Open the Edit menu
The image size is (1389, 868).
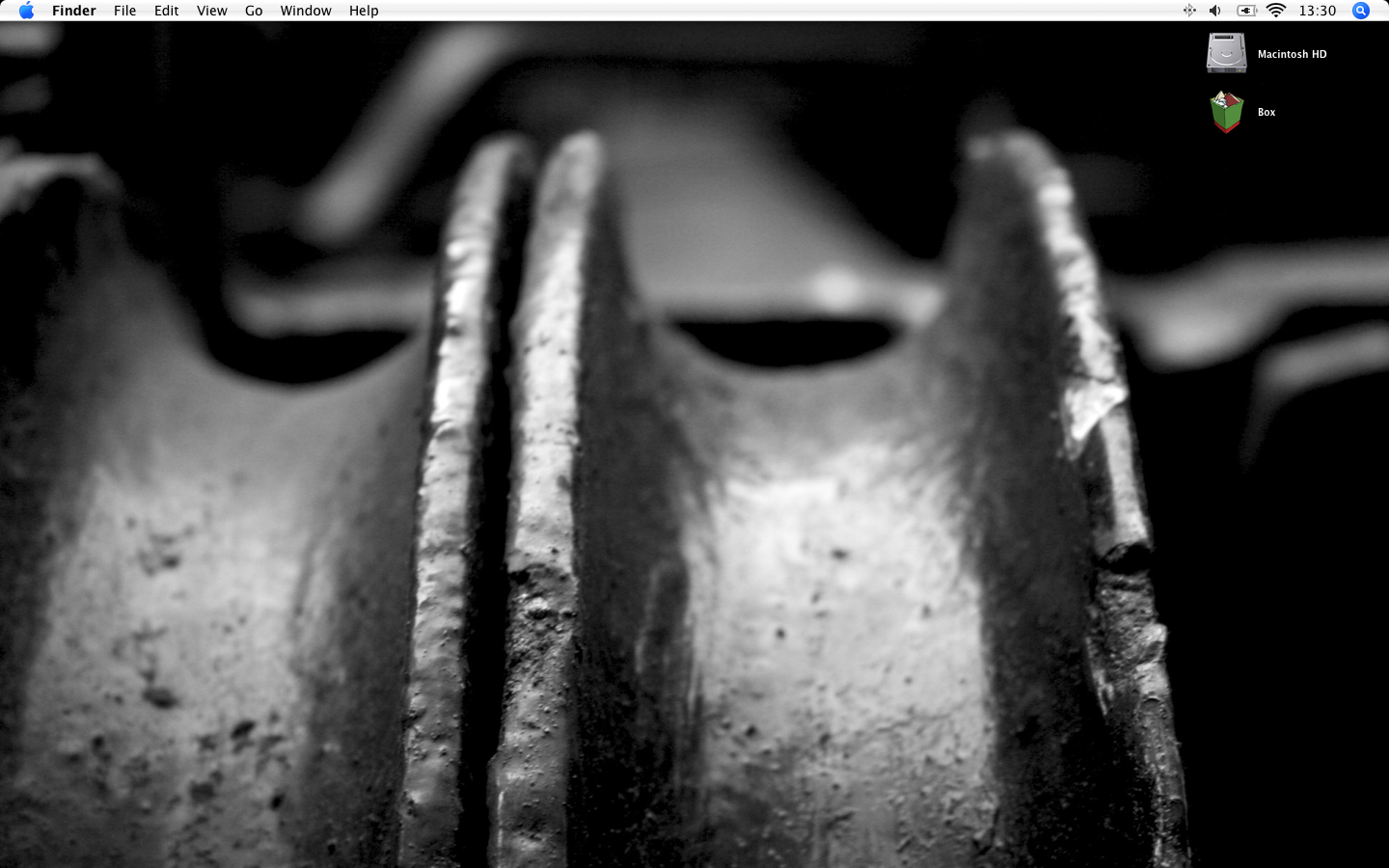pyautogui.click(x=167, y=11)
